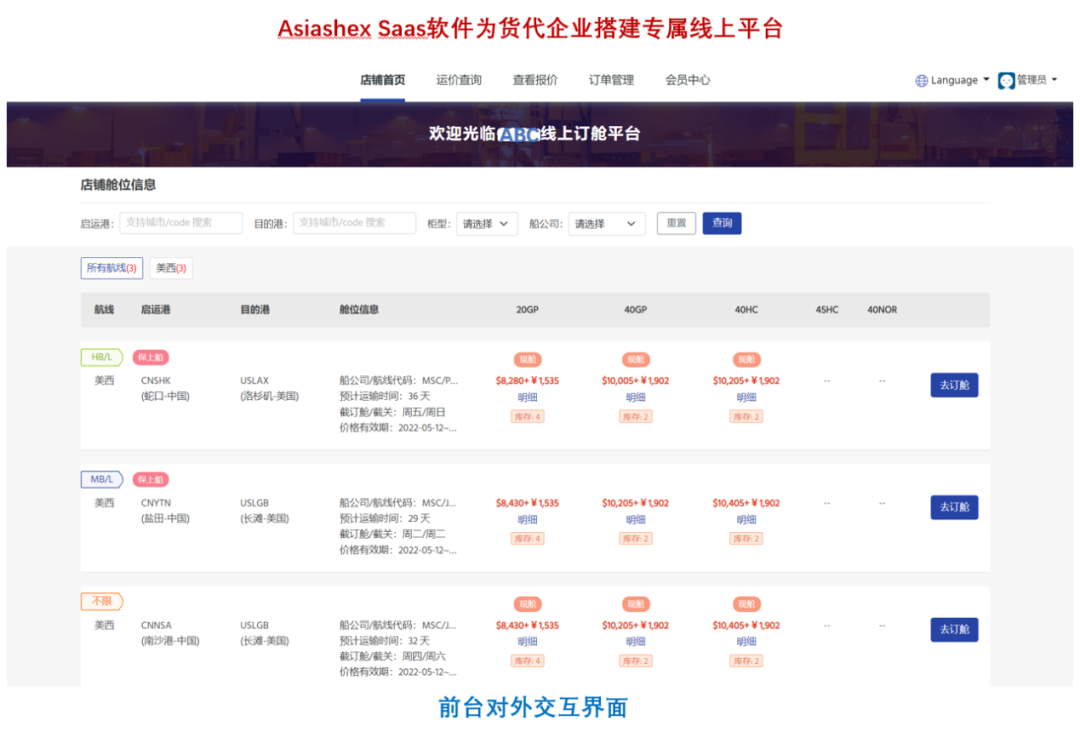Click the 保上船 badge on the CNSHK route
Image resolution: width=1080 pixels, height=732 pixels.
[x=150, y=357]
